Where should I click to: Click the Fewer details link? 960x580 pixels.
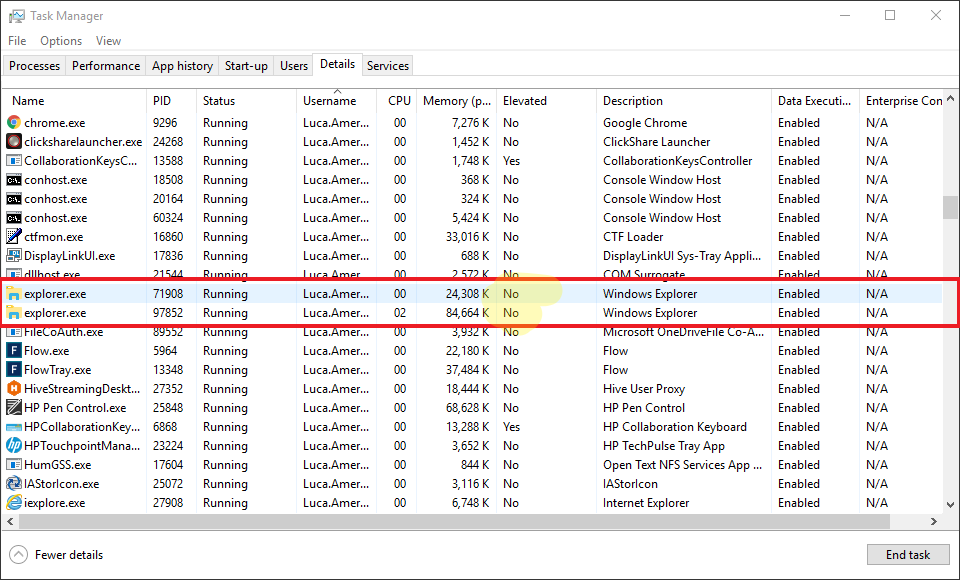(x=69, y=555)
